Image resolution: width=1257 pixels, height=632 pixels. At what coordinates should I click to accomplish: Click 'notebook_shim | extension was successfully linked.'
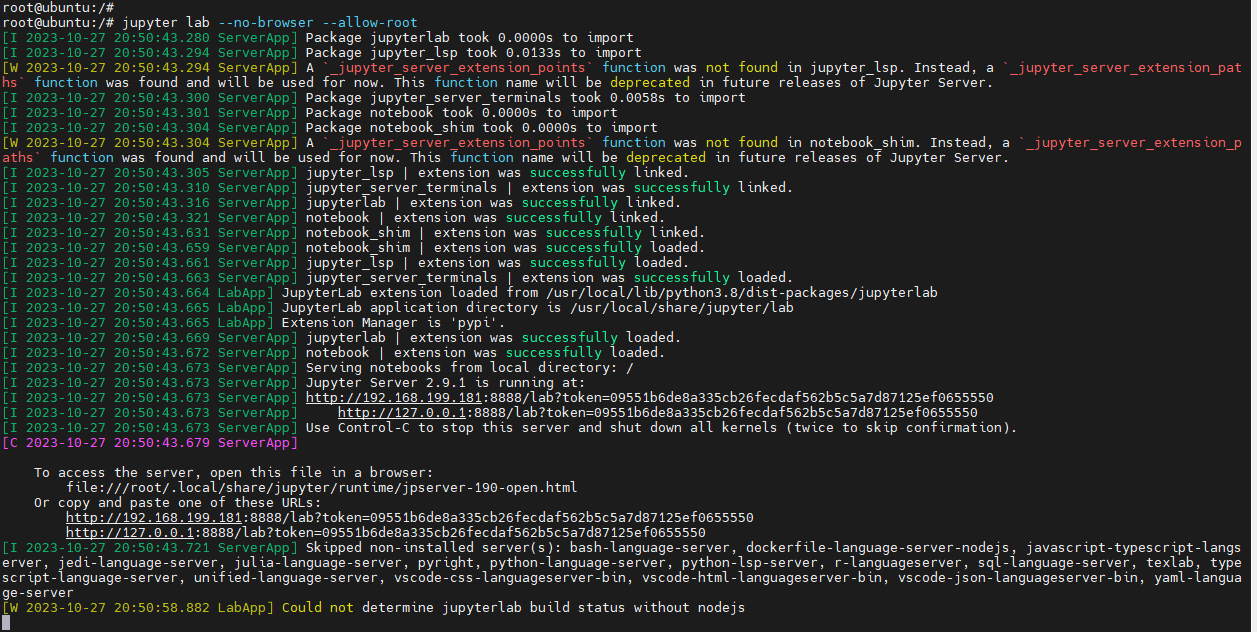tap(505, 232)
